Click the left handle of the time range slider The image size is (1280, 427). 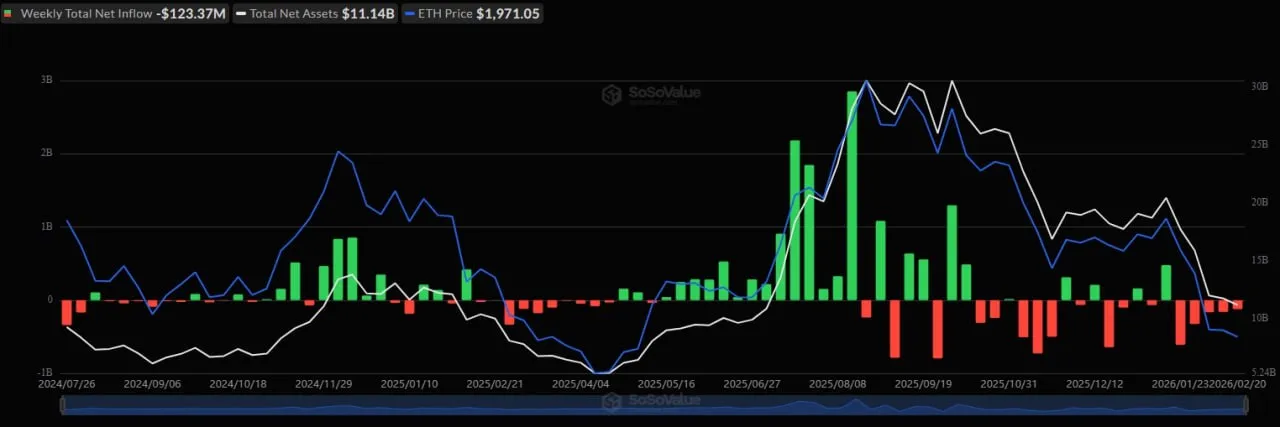pos(62,404)
